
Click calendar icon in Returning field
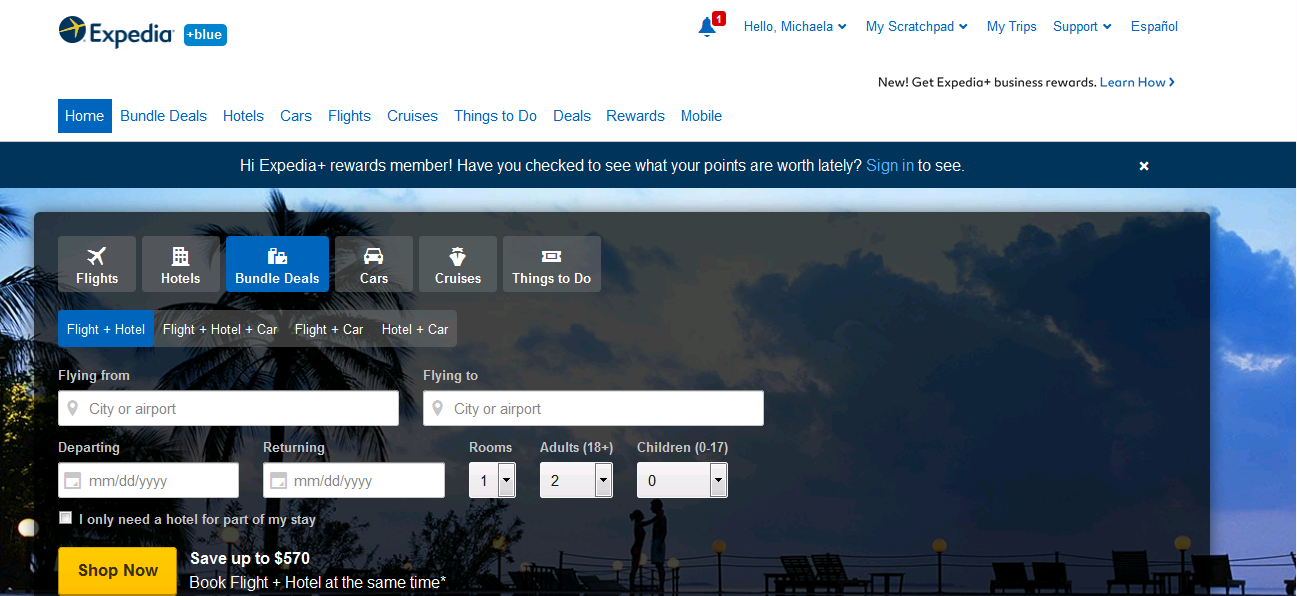tap(278, 481)
